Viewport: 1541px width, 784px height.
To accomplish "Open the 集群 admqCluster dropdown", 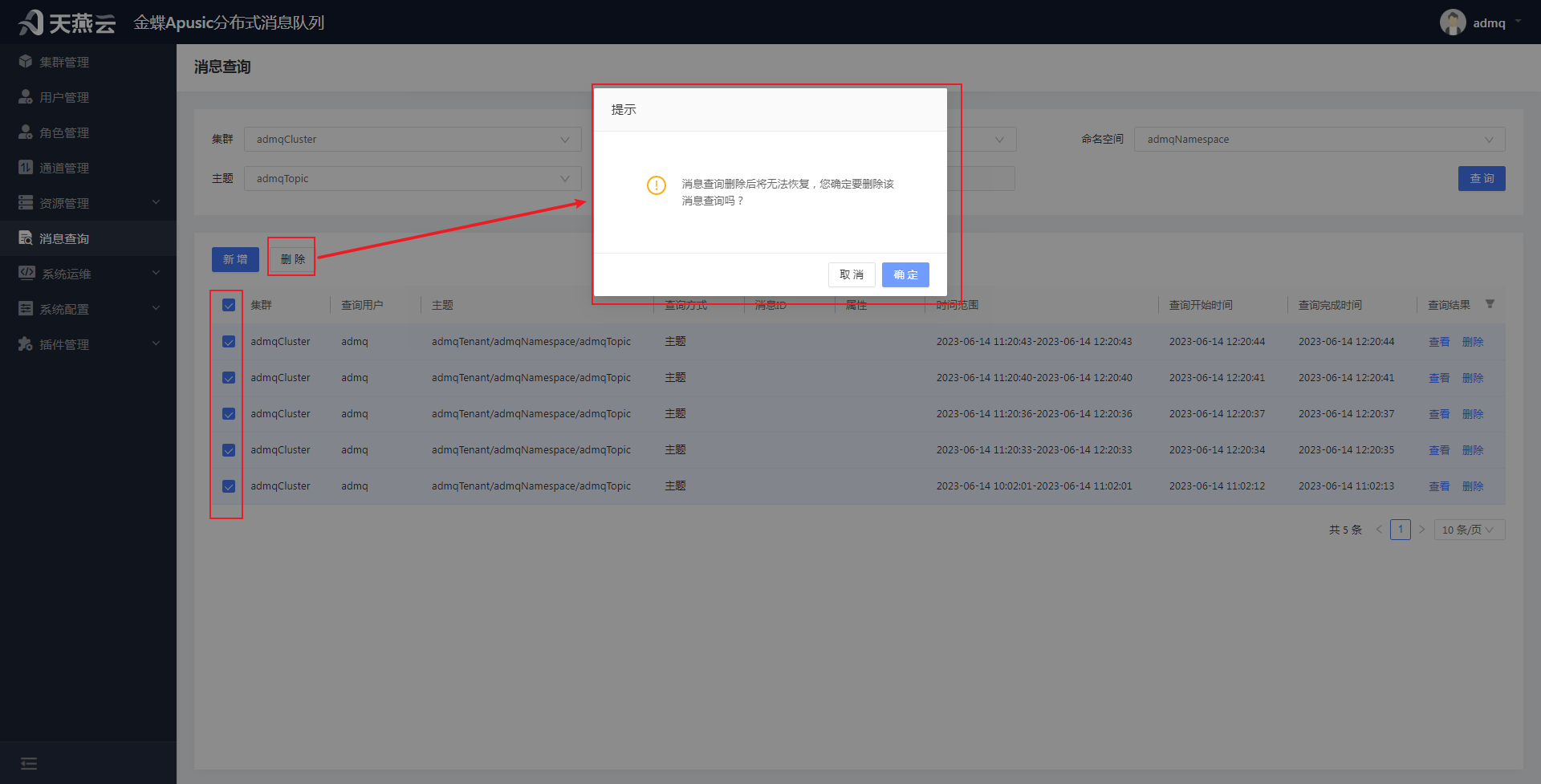I will pyautogui.click(x=413, y=140).
